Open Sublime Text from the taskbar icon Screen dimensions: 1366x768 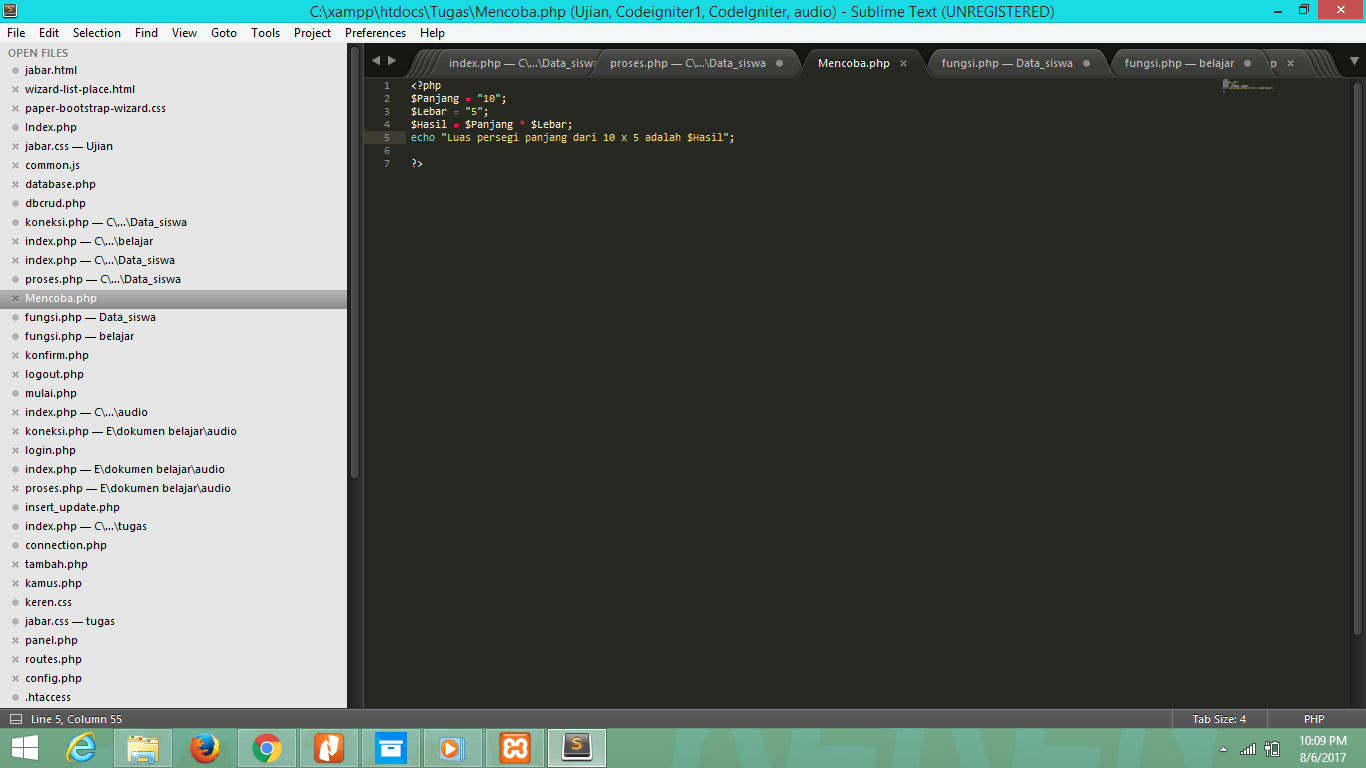click(x=577, y=747)
